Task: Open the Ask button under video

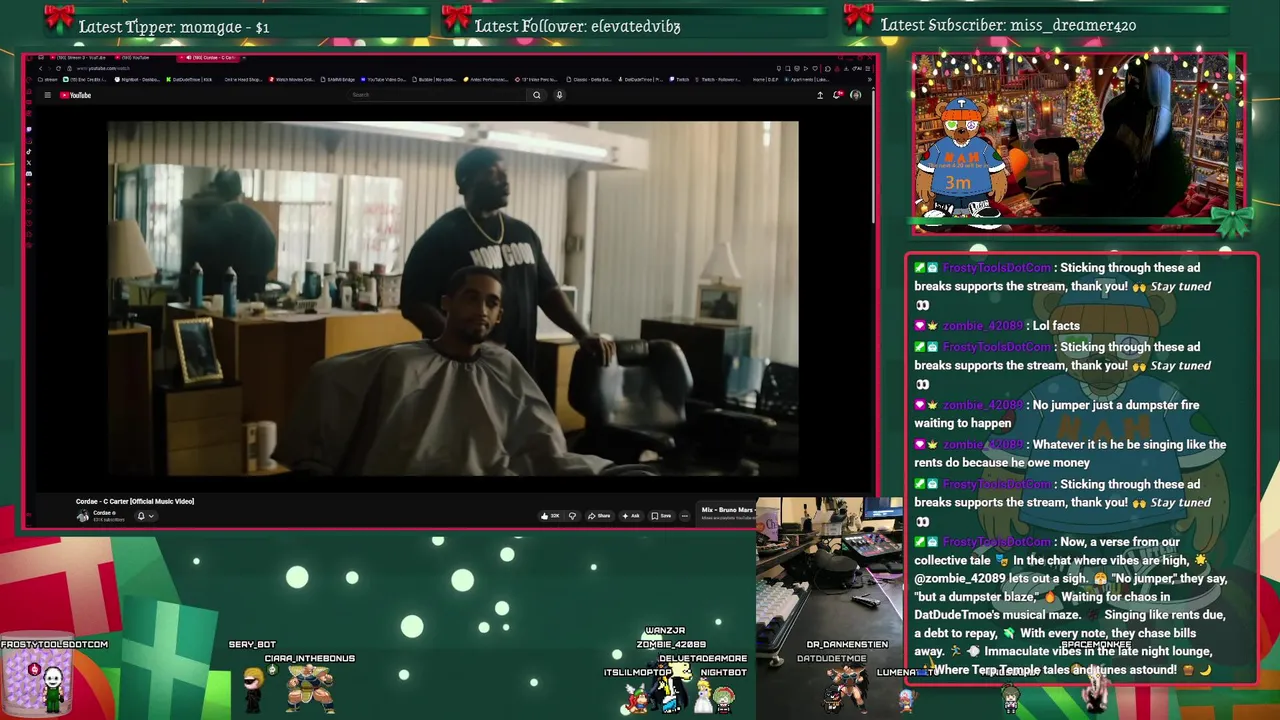Action: tap(630, 516)
